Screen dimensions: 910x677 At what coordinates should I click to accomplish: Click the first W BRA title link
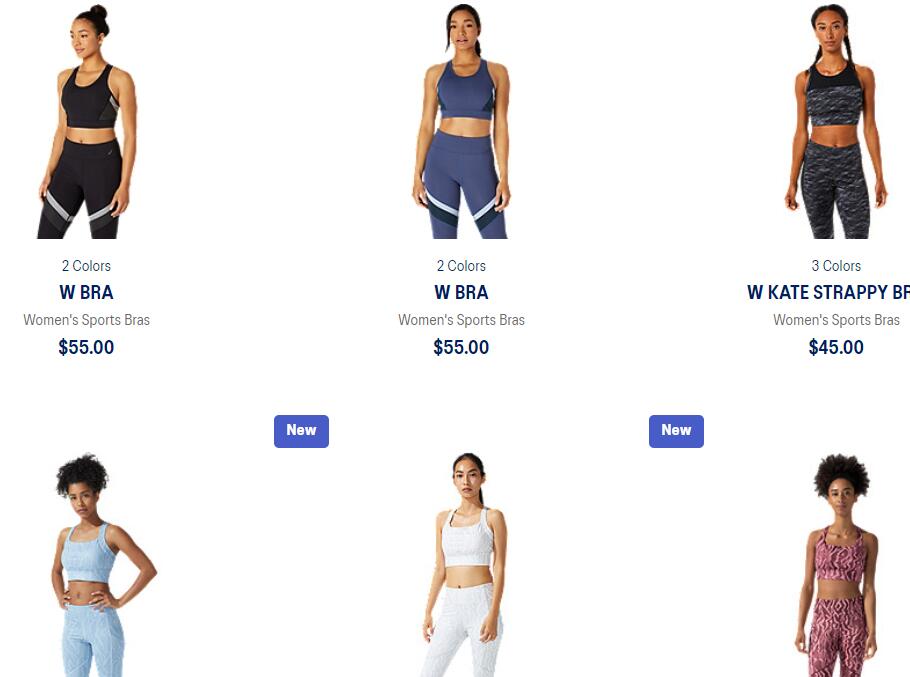86,292
